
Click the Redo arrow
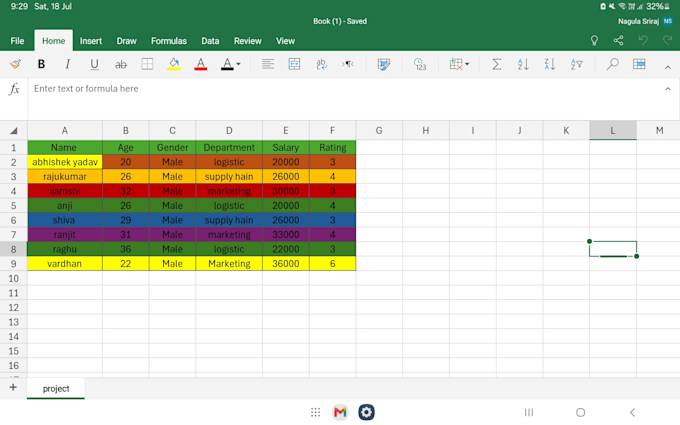tap(667, 40)
